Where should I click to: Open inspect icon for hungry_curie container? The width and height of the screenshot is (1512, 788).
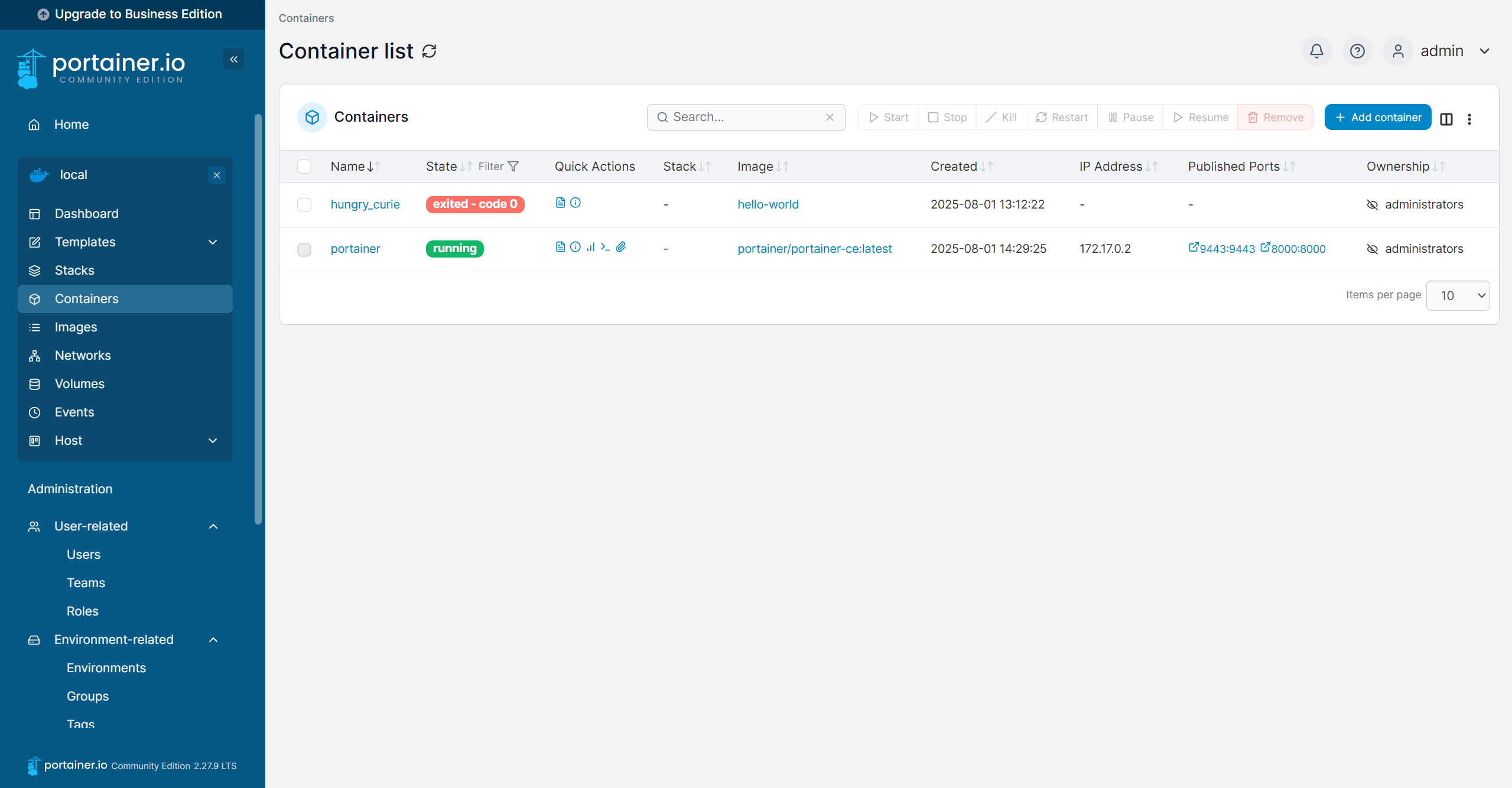pos(575,203)
